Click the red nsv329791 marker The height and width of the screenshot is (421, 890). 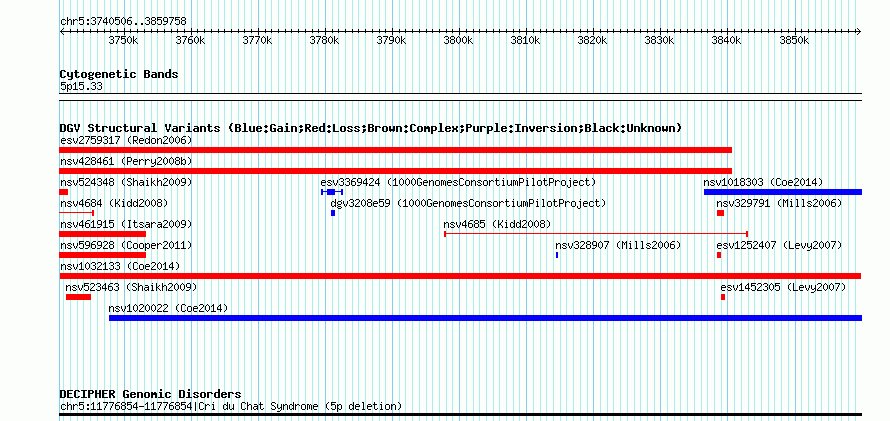pyautogui.click(x=720, y=213)
